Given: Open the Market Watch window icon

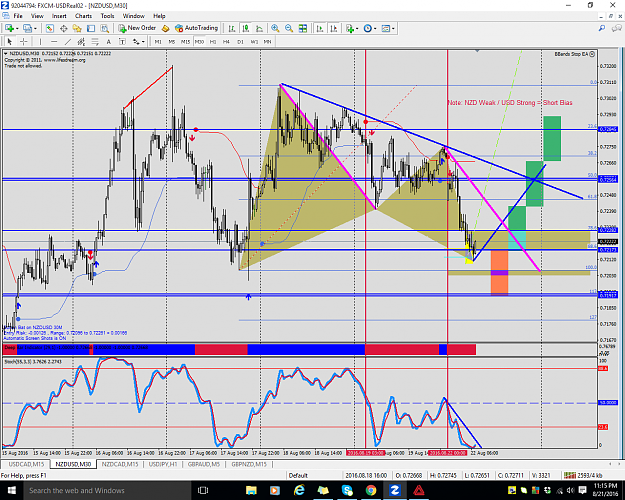Looking at the screenshot, I should [x=49, y=28].
